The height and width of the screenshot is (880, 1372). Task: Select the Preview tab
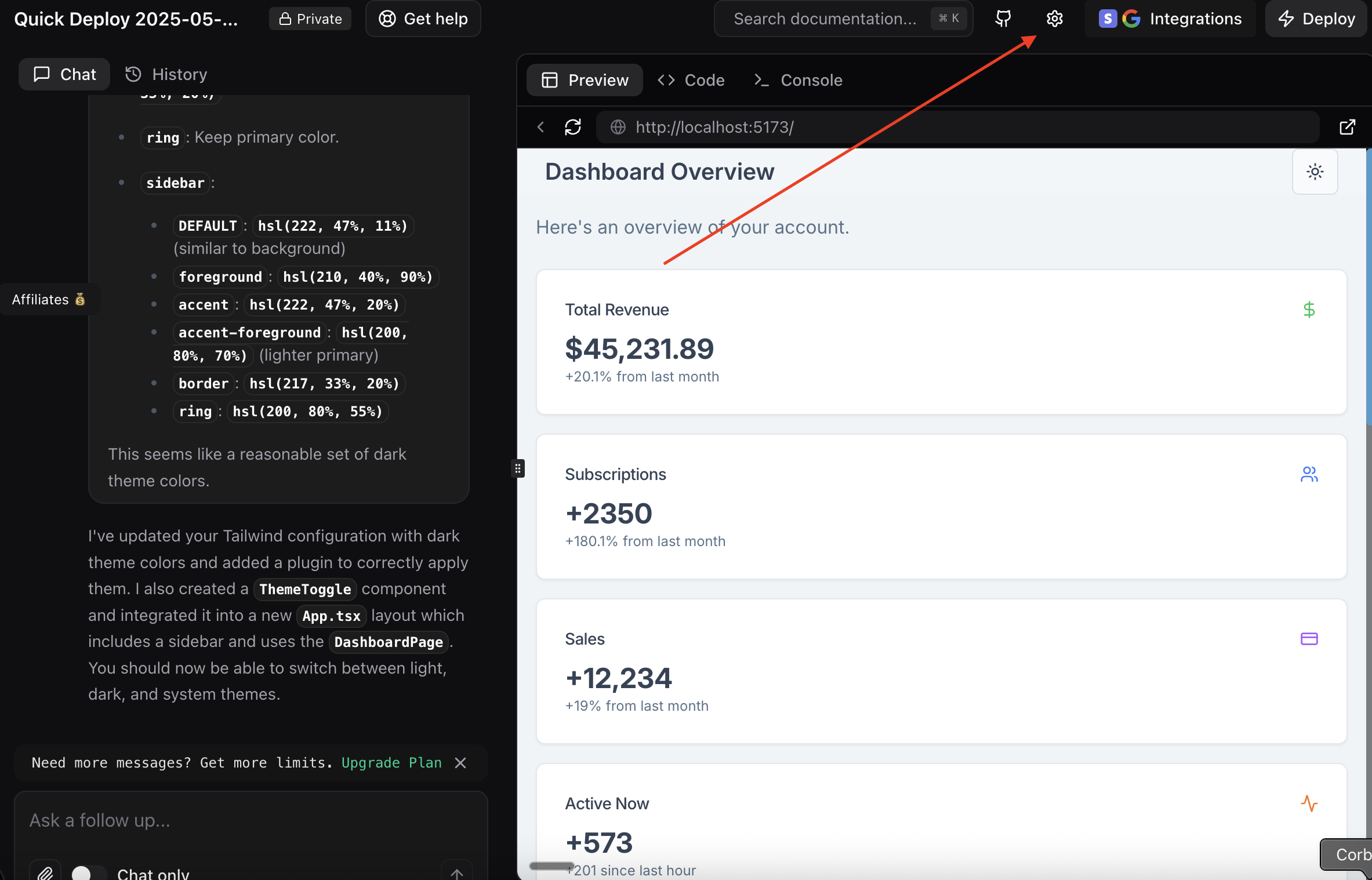tap(585, 80)
